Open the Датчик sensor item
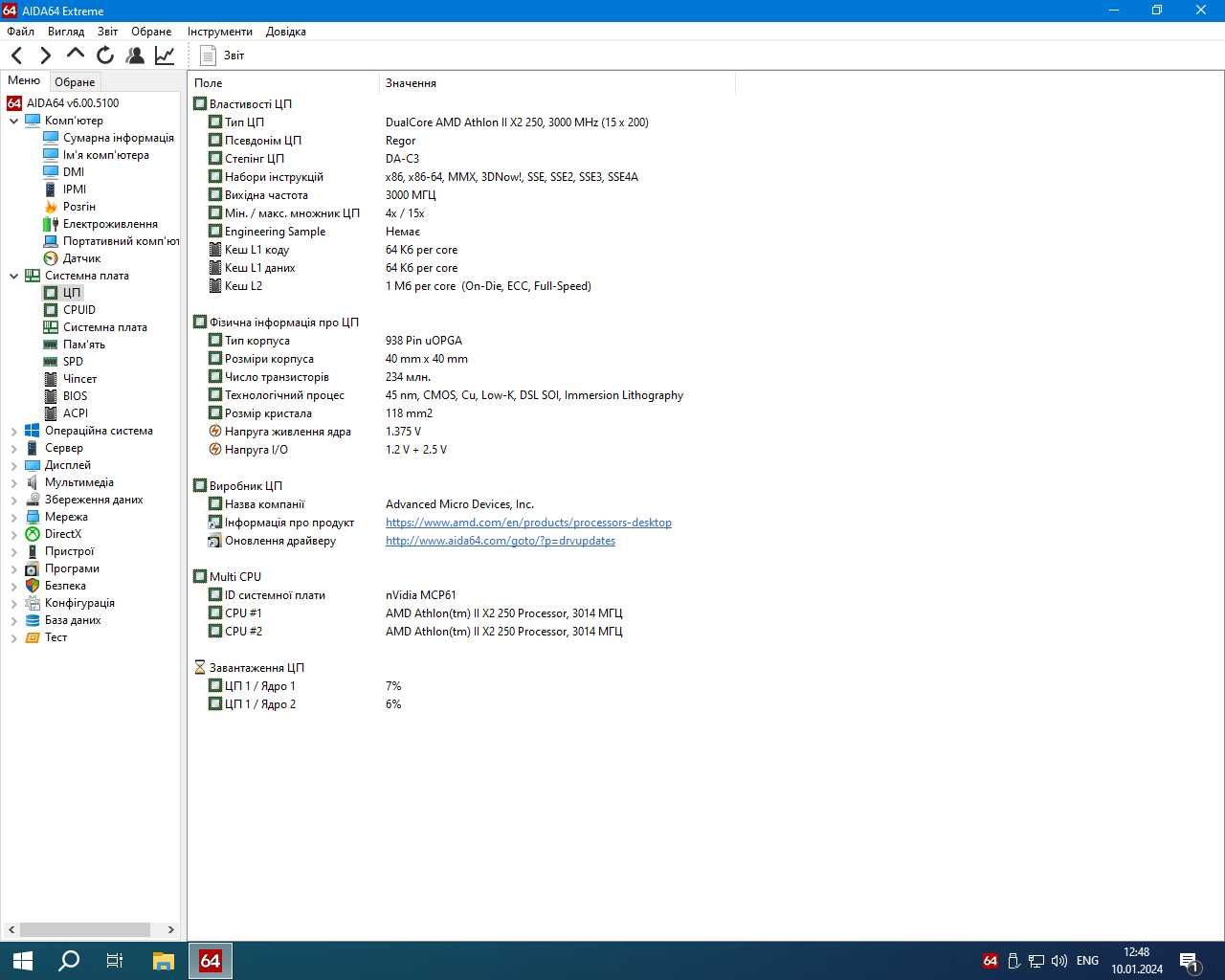The width and height of the screenshot is (1225, 980). [x=82, y=258]
